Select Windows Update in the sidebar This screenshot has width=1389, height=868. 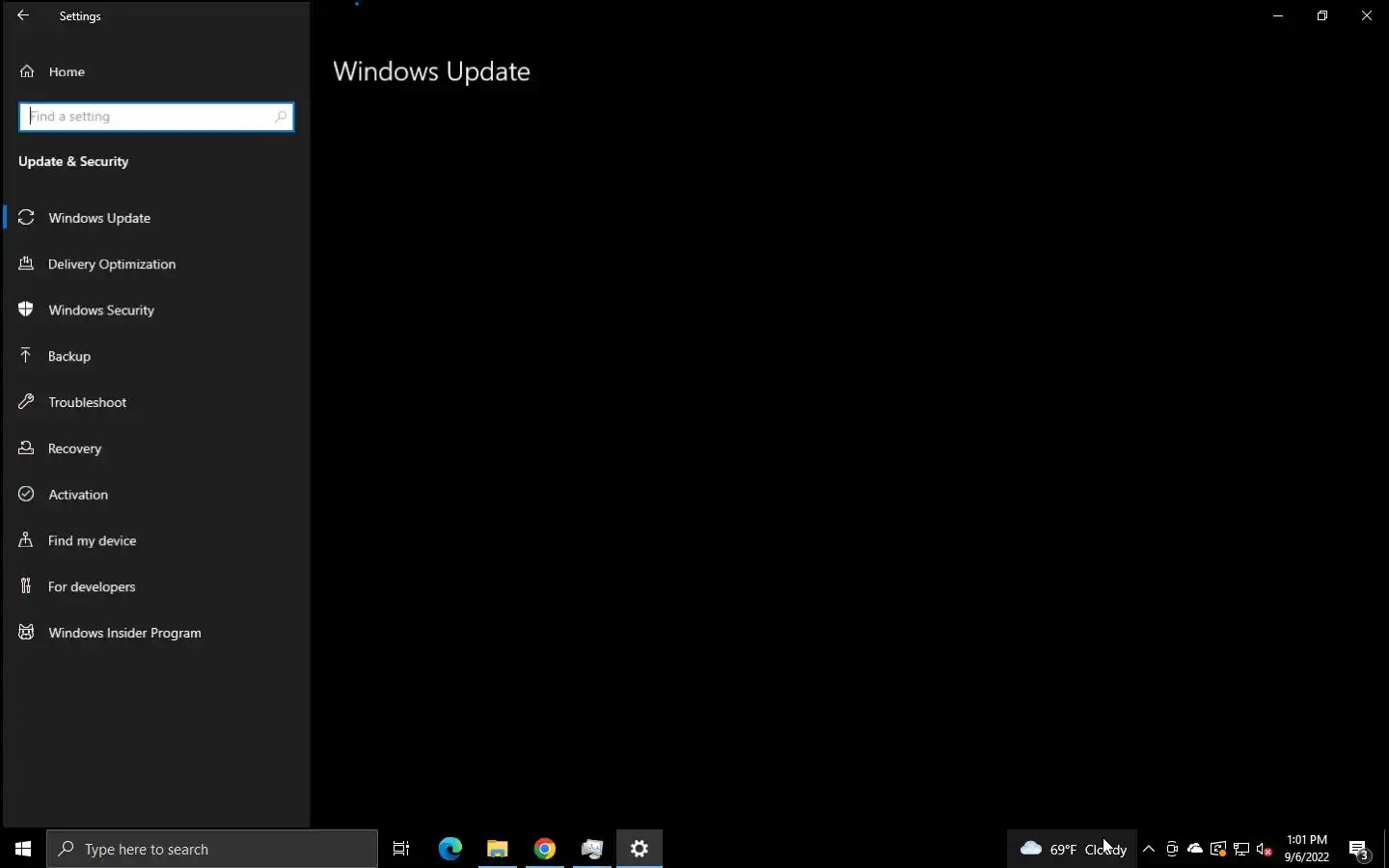click(156, 218)
